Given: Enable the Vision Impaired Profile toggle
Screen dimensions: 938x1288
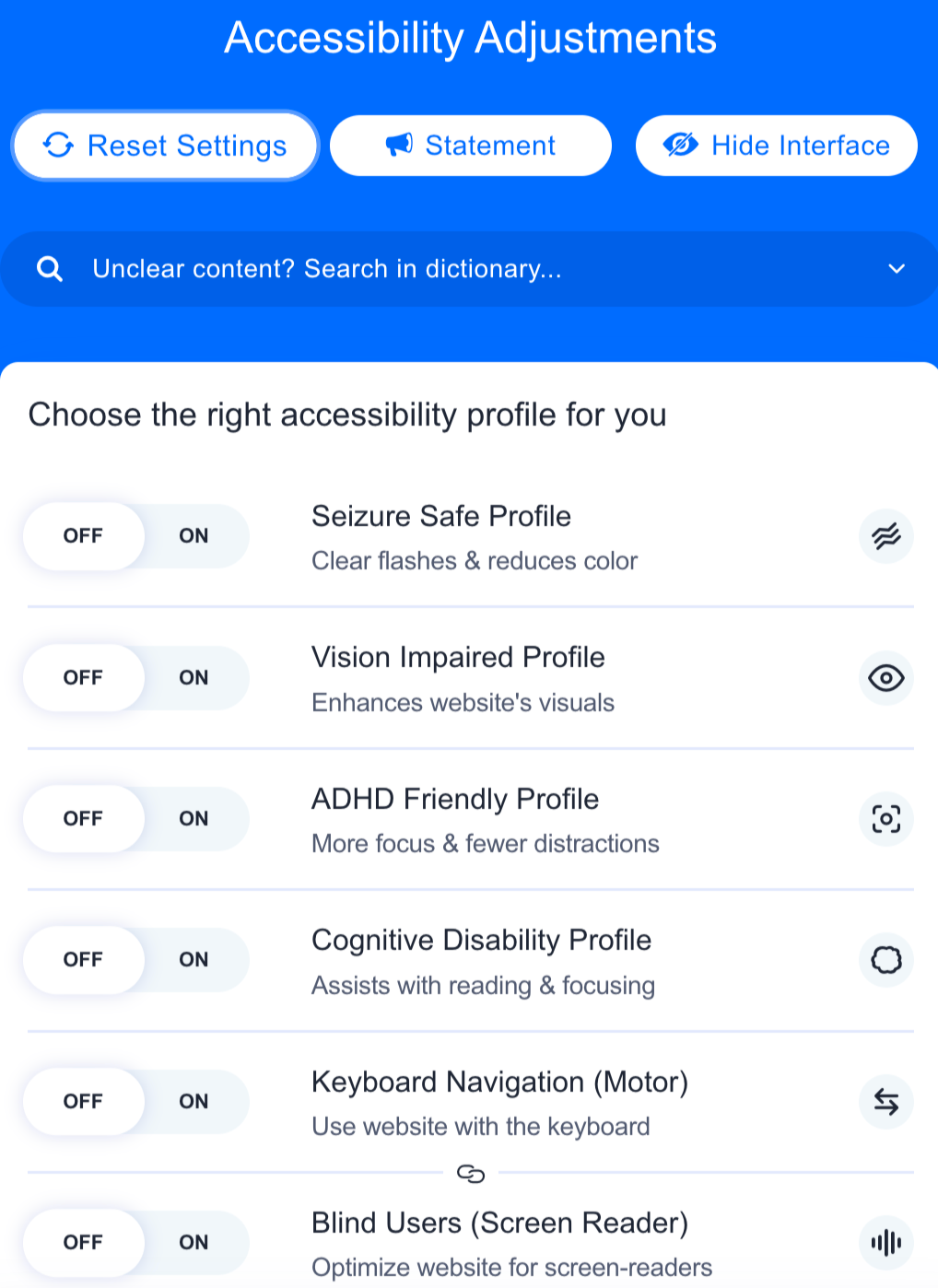Looking at the screenshot, I should [193, 678].
